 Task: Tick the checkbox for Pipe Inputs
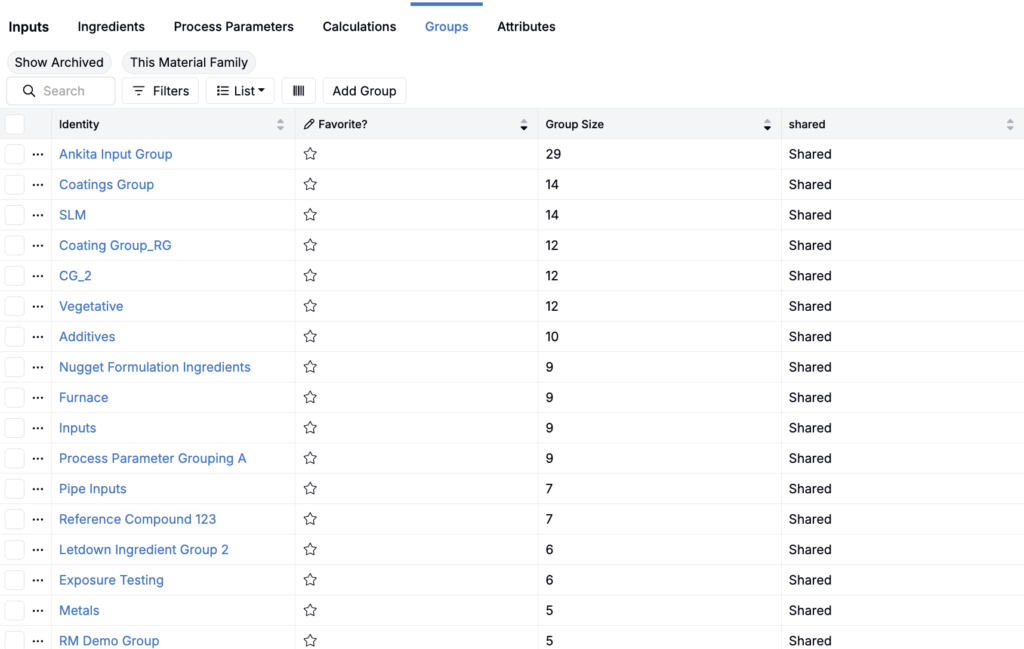coord(15,489)
